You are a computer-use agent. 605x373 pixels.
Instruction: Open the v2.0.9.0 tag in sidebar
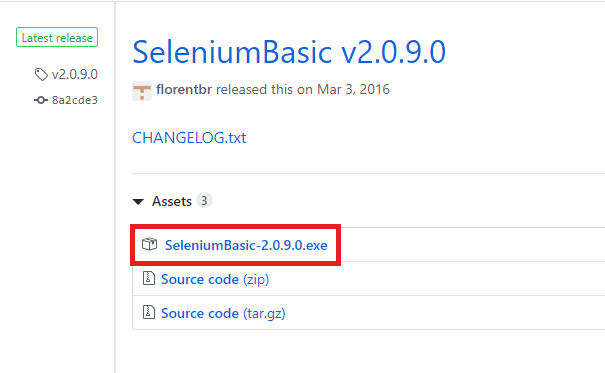(74, 74)
